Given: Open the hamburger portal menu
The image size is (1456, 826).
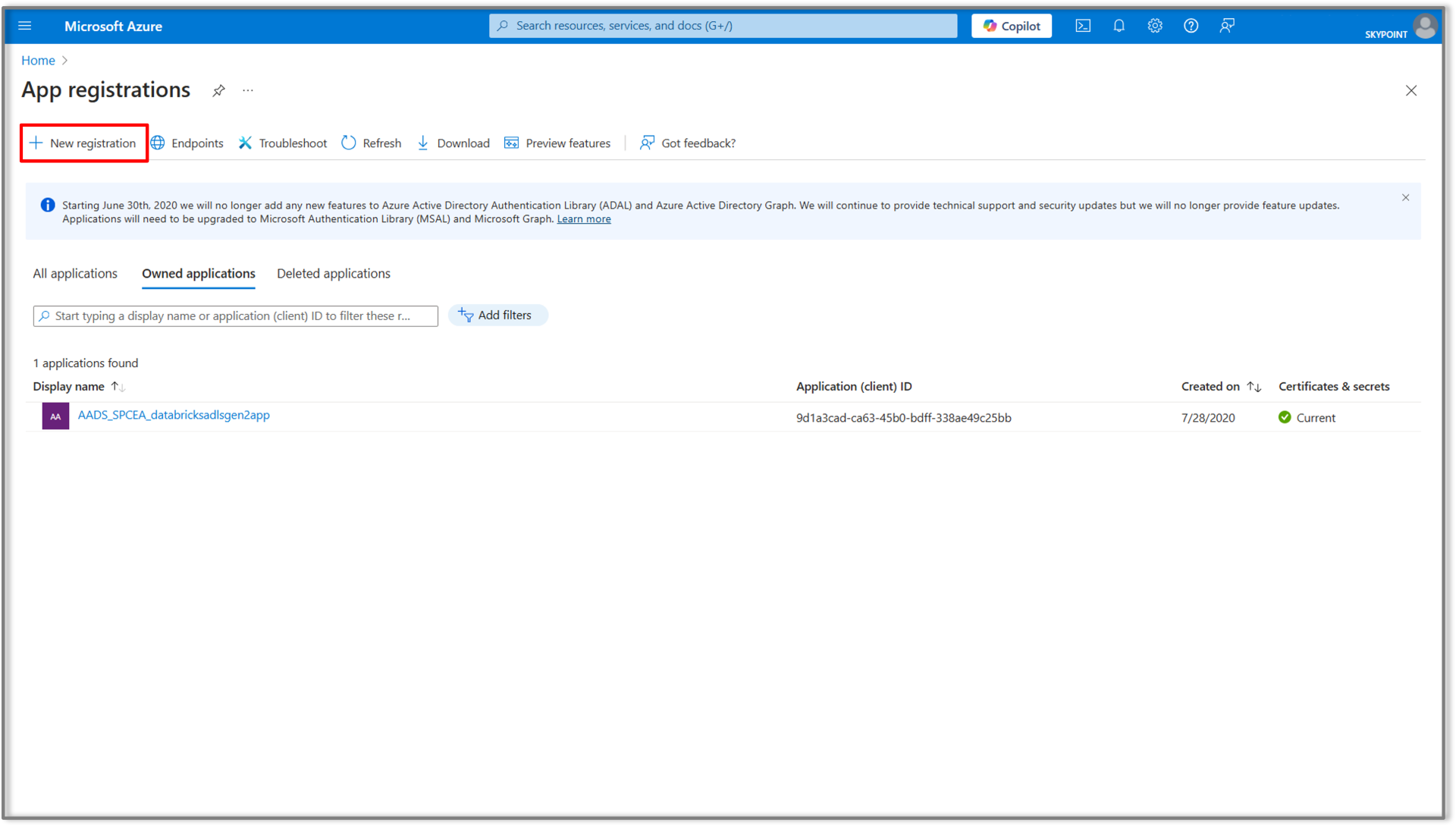Looking at the screenshot, I should click(24, 26).
